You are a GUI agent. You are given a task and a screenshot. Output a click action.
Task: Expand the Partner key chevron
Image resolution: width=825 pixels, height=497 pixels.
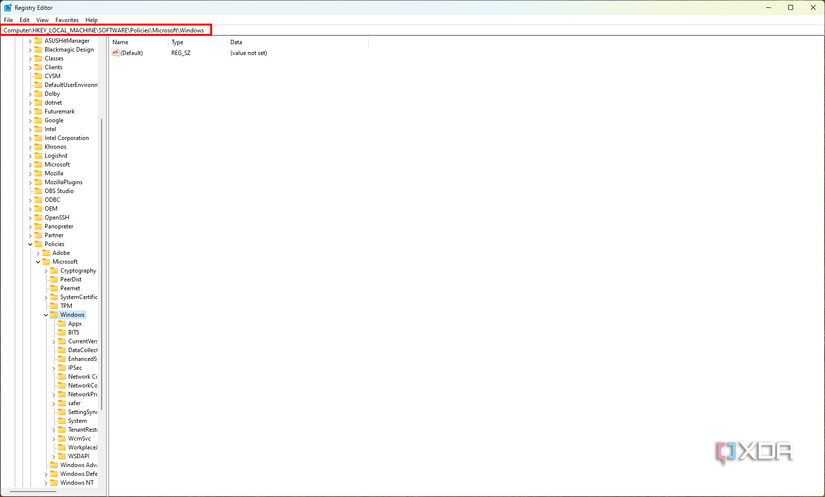(x=30, y=235)
